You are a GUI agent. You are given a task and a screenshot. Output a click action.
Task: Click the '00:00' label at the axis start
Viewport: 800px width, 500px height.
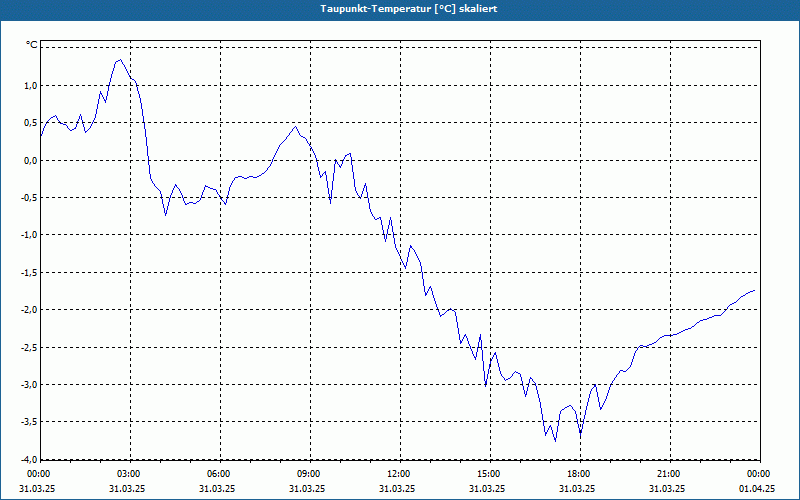[38, 474]
